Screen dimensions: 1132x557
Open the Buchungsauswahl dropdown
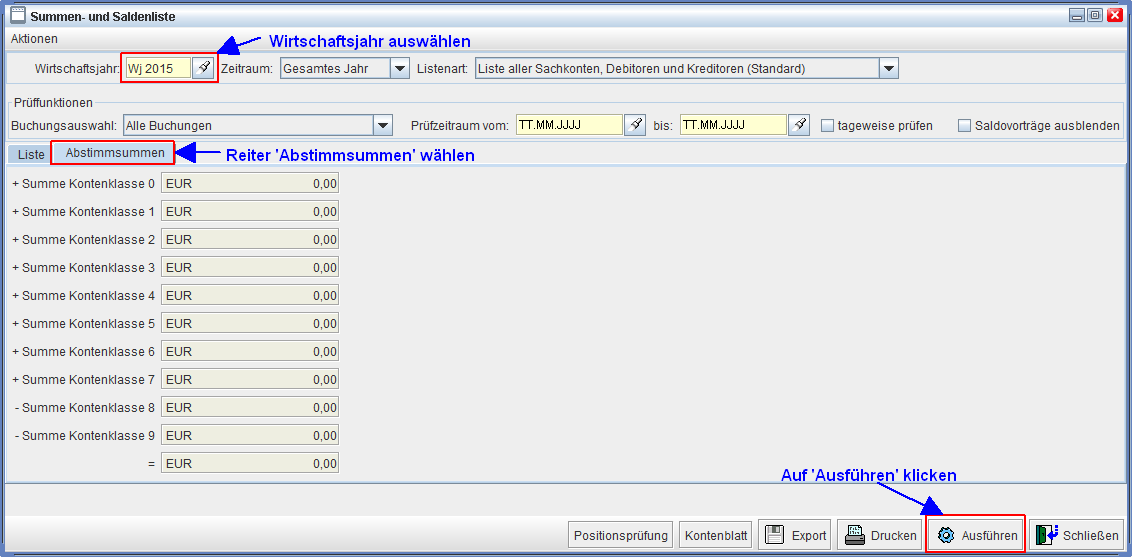coord(382,125)
